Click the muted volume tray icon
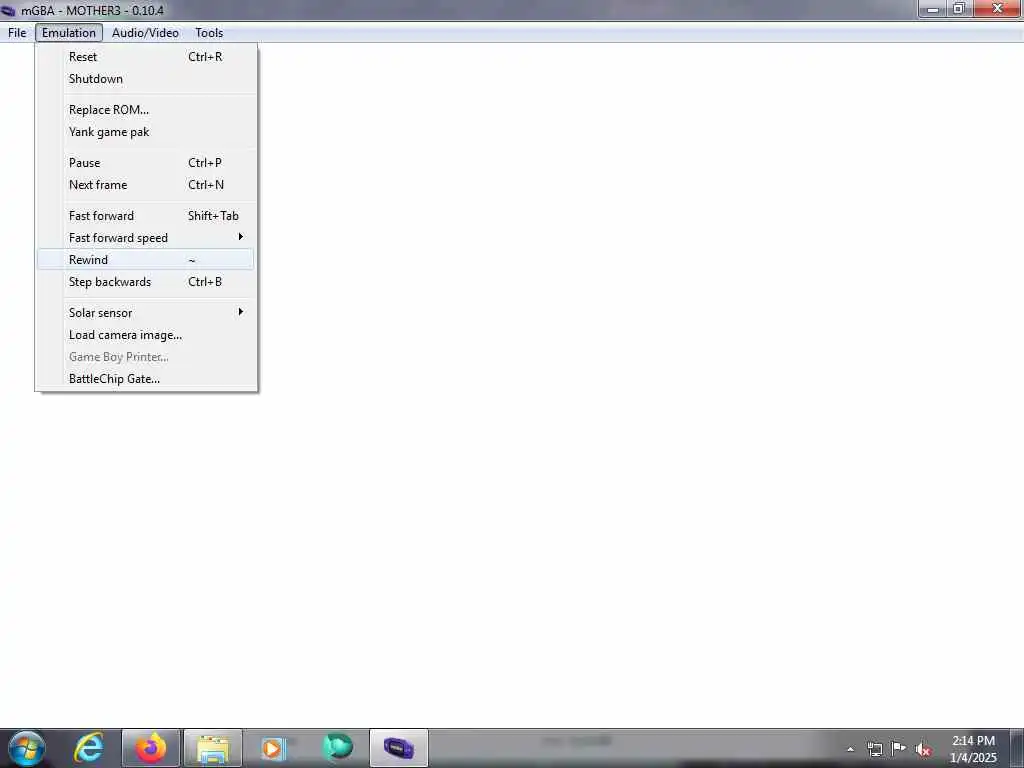This screenshot has width=1024, height=768. click(923, 750)
